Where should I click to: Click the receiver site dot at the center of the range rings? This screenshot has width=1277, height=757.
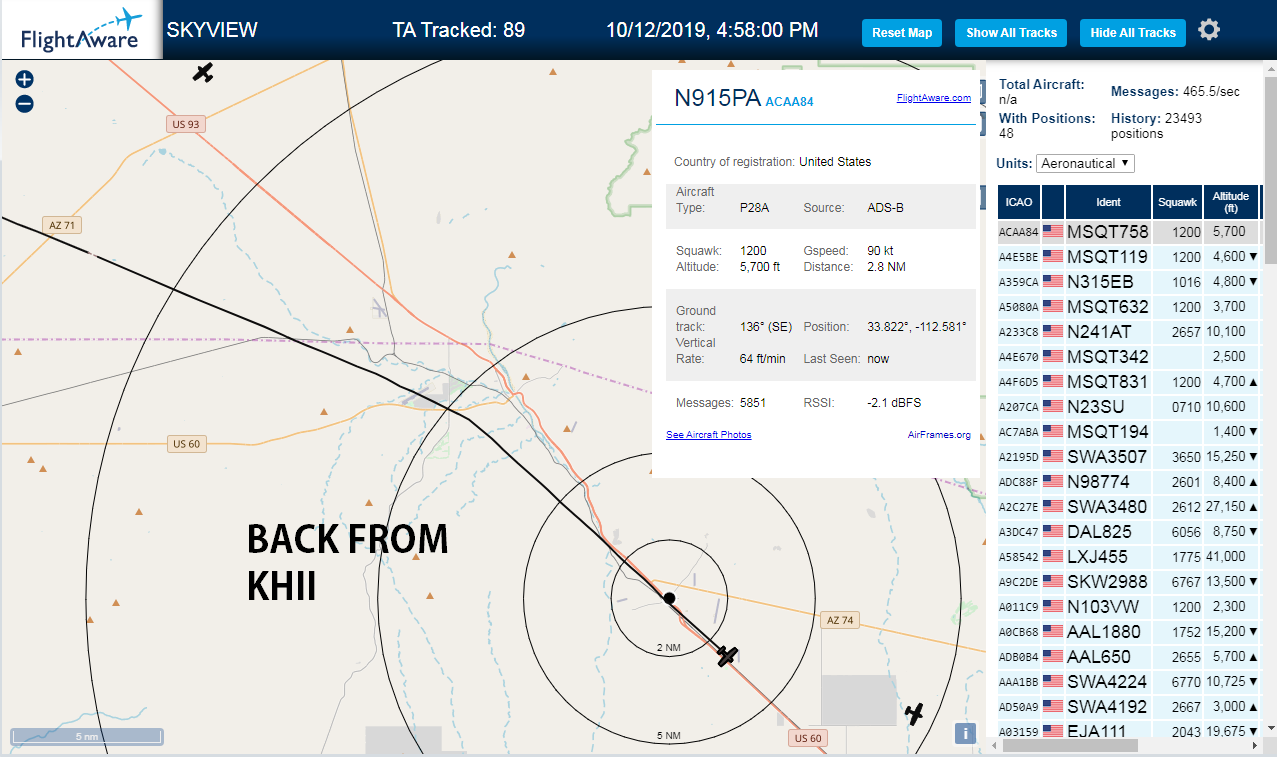(x=669, y=598)
